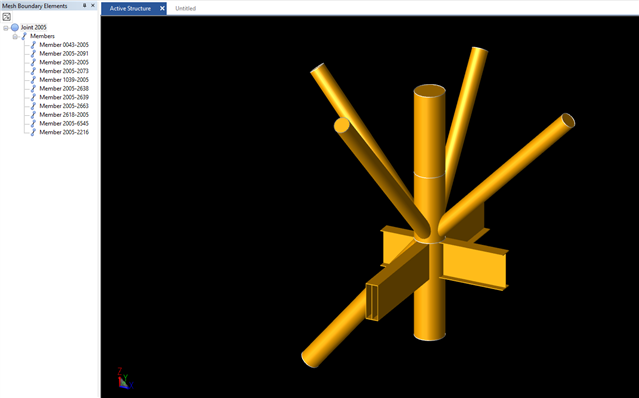This screenshot has height=398, width=639.
Task: Close the Mesh Boundary Elements panel
Action: tap(93, 6)
